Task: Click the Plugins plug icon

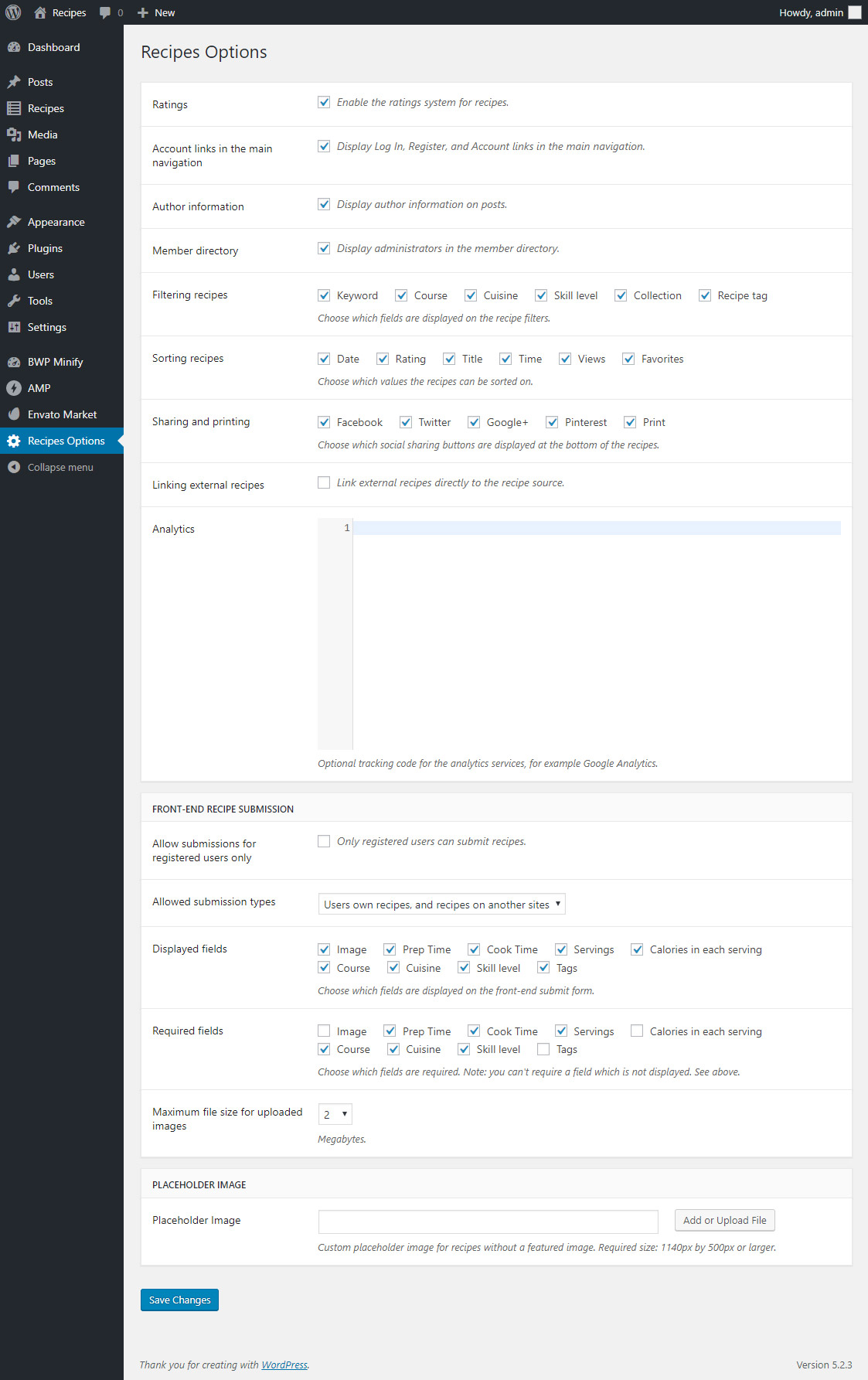Action: (x=14, y=248)
